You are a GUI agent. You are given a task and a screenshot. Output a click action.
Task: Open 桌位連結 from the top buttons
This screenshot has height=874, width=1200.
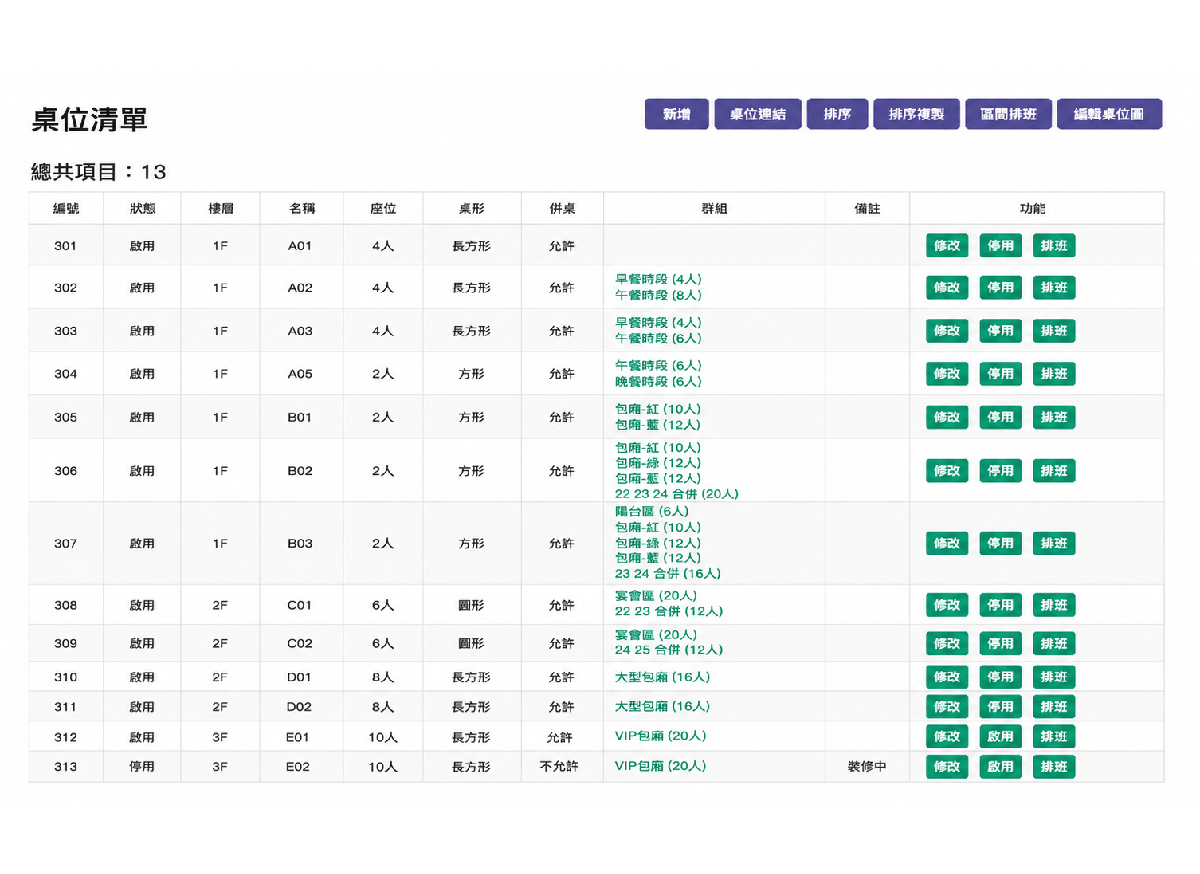(757, 114)
